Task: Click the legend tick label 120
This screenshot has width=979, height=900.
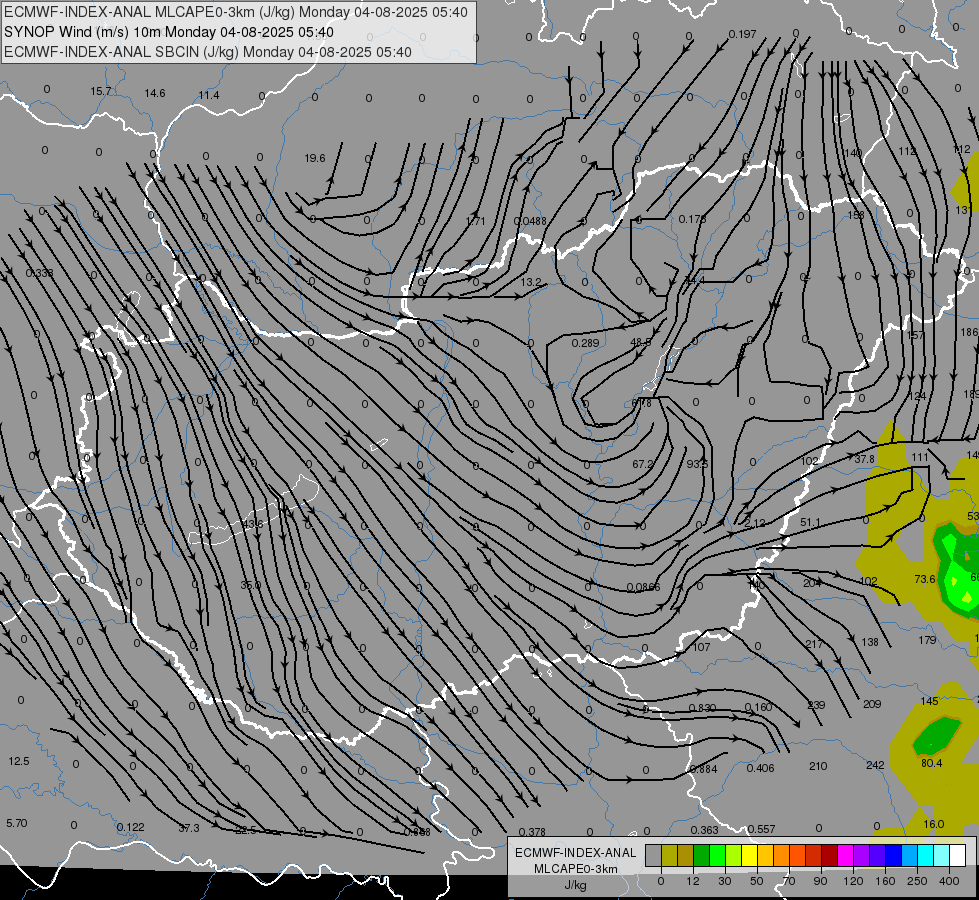Action: pyautogui.click(x=853, y=881)
